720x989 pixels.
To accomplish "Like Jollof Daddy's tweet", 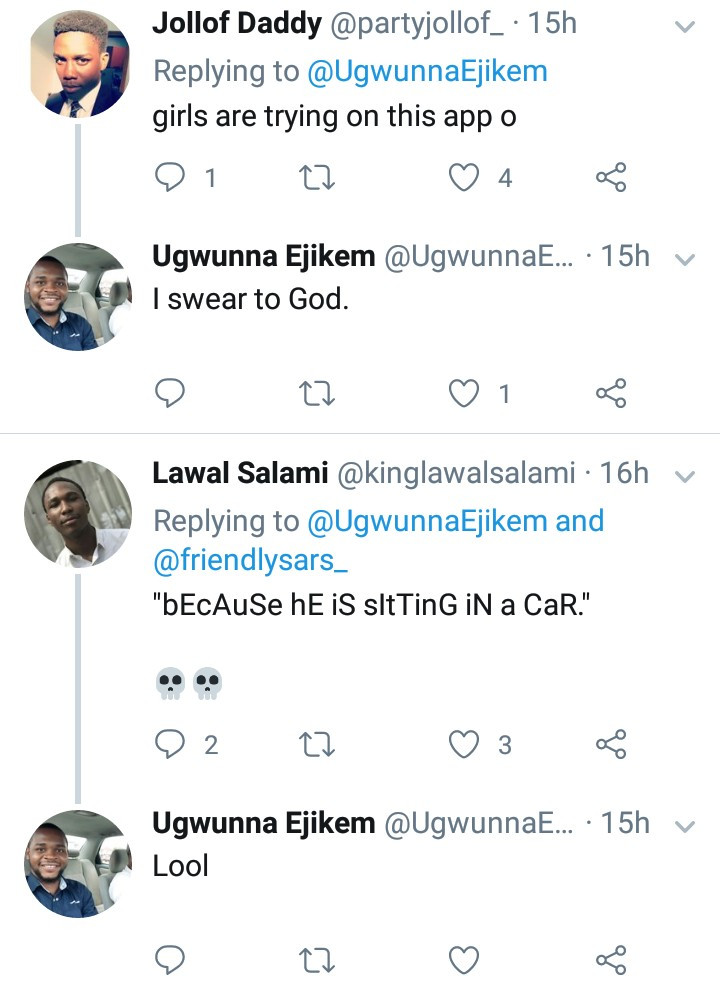I will coord(463,178).
